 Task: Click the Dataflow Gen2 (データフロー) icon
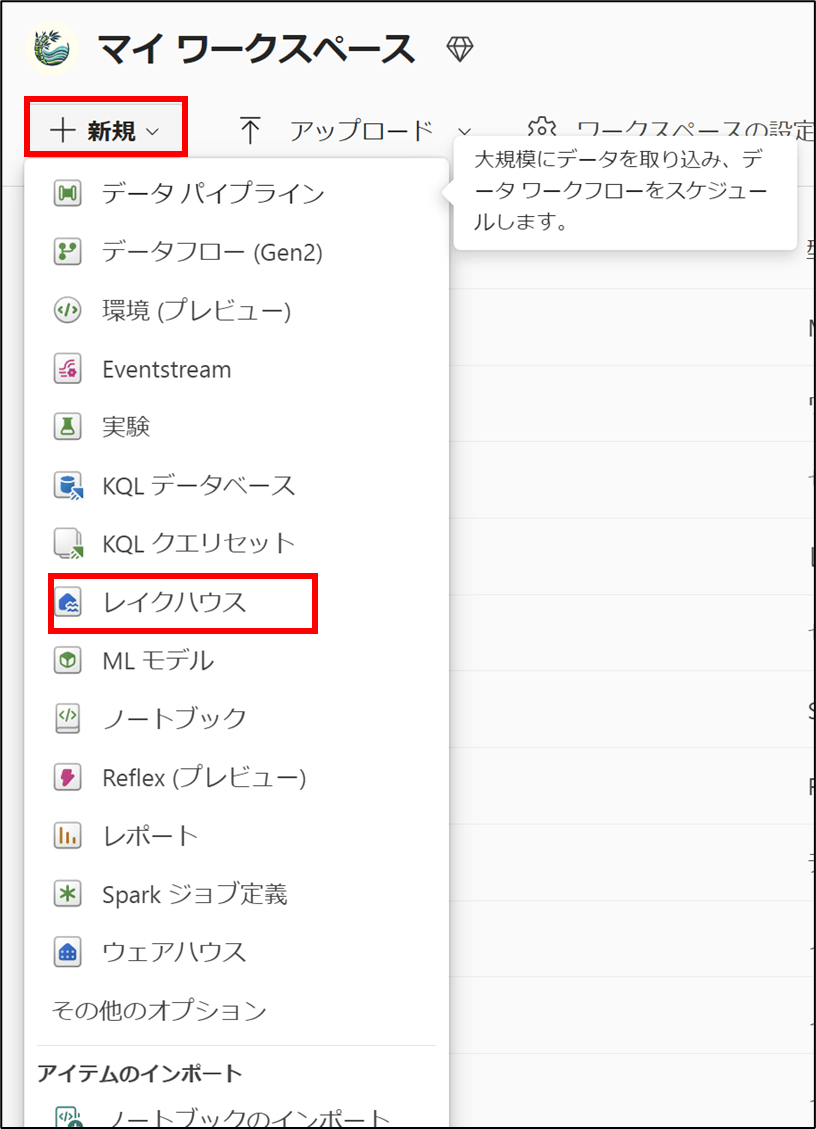(x=68, y=252)
